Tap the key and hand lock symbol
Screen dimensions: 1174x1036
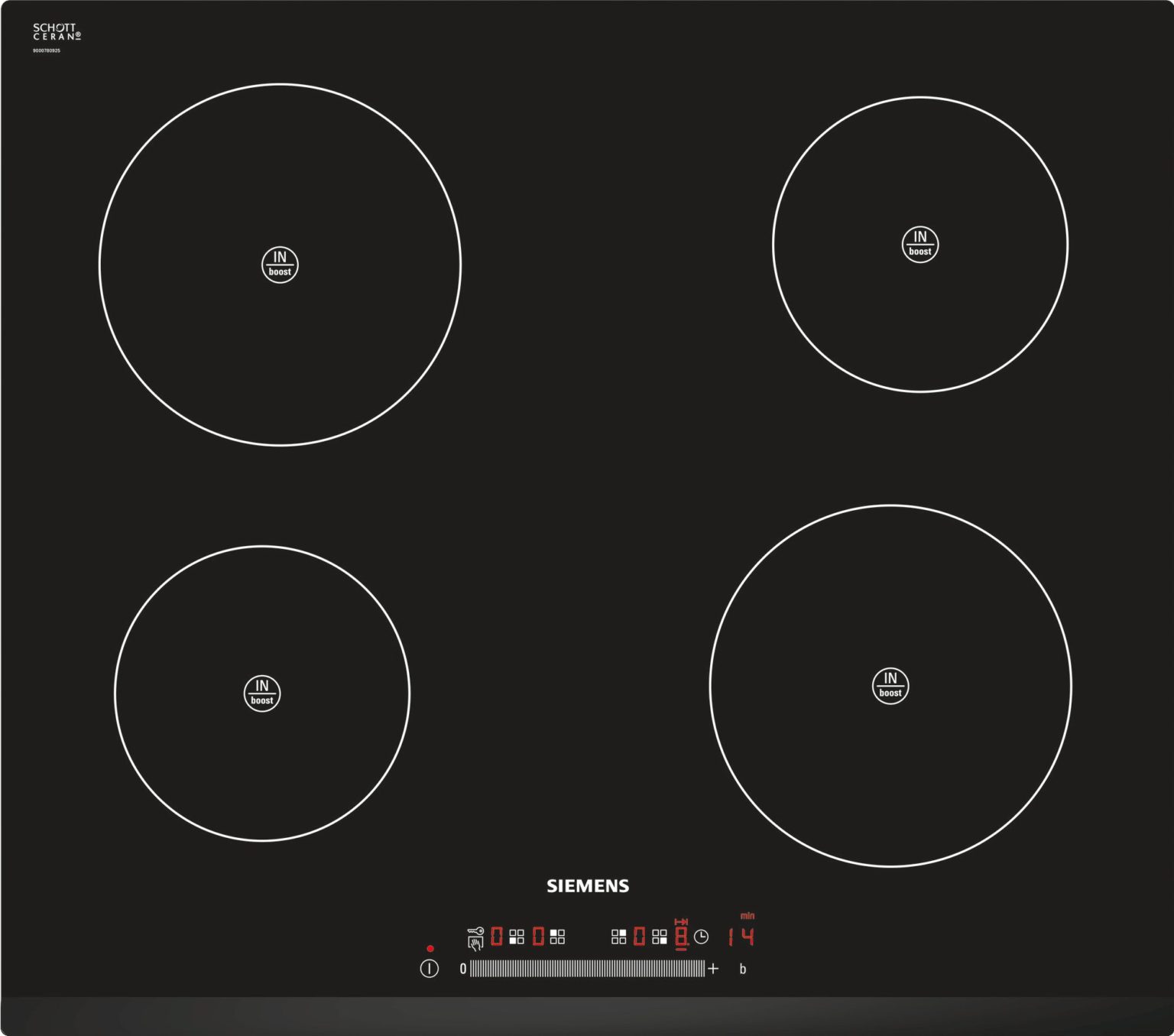point(475,939)
